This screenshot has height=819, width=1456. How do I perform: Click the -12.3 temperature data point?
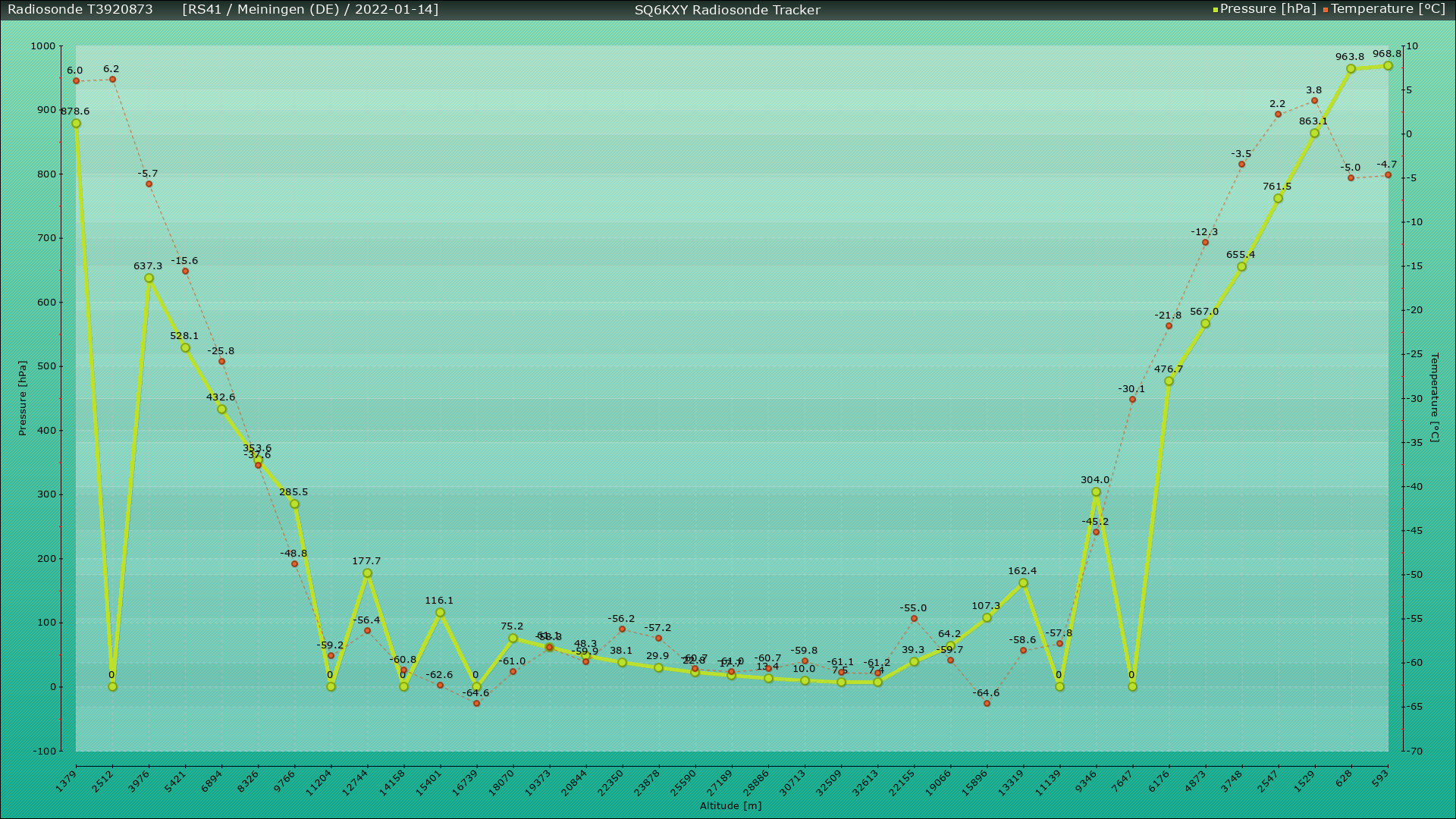point(1205,243)
